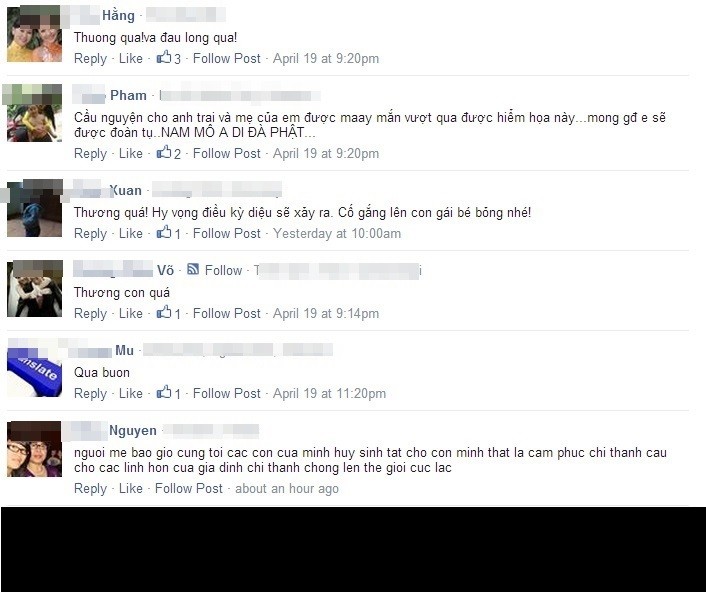Open Hằng's profile picture thumbnail
706x592 pixels.
pos(34,34)
